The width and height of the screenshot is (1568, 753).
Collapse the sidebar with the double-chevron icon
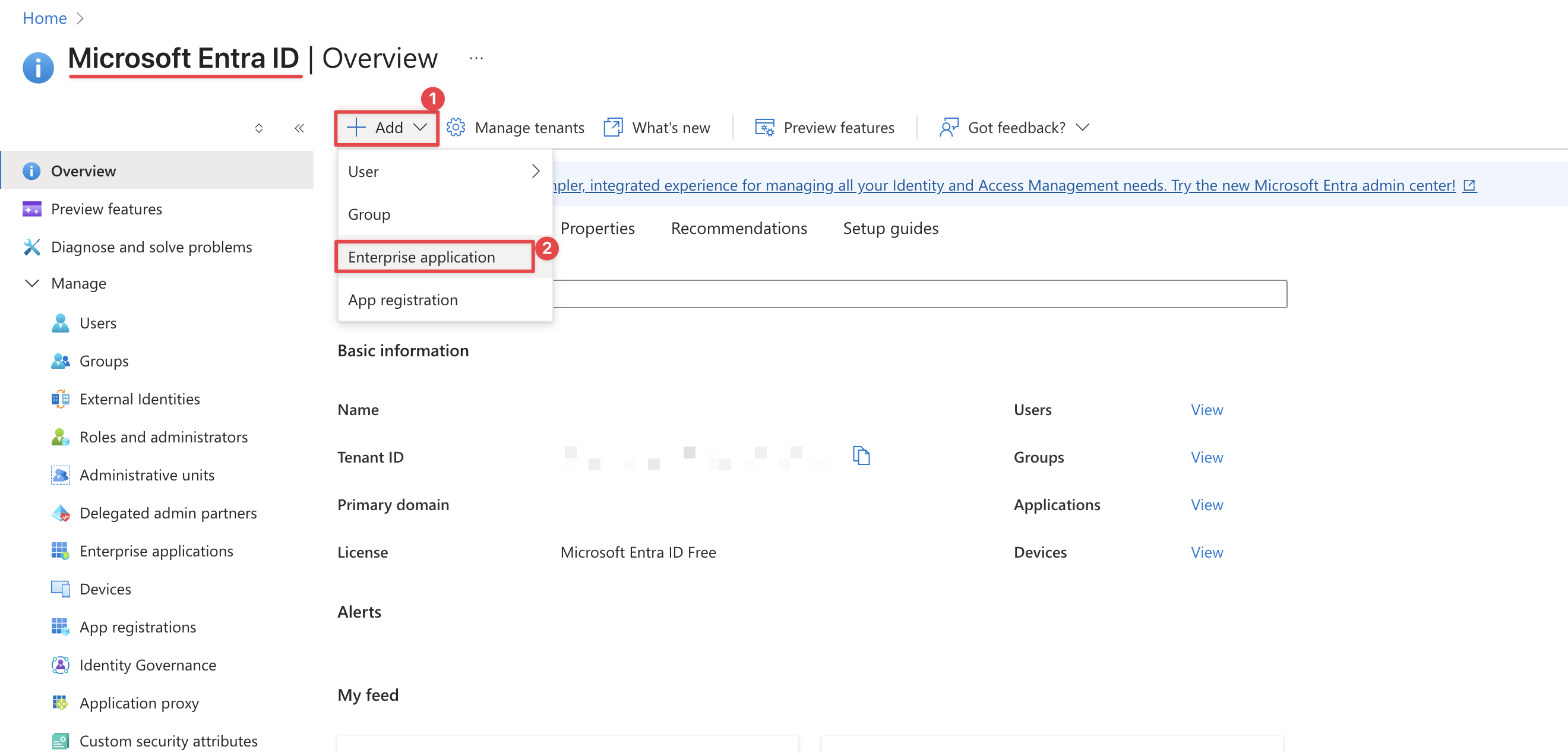[299, 128]
